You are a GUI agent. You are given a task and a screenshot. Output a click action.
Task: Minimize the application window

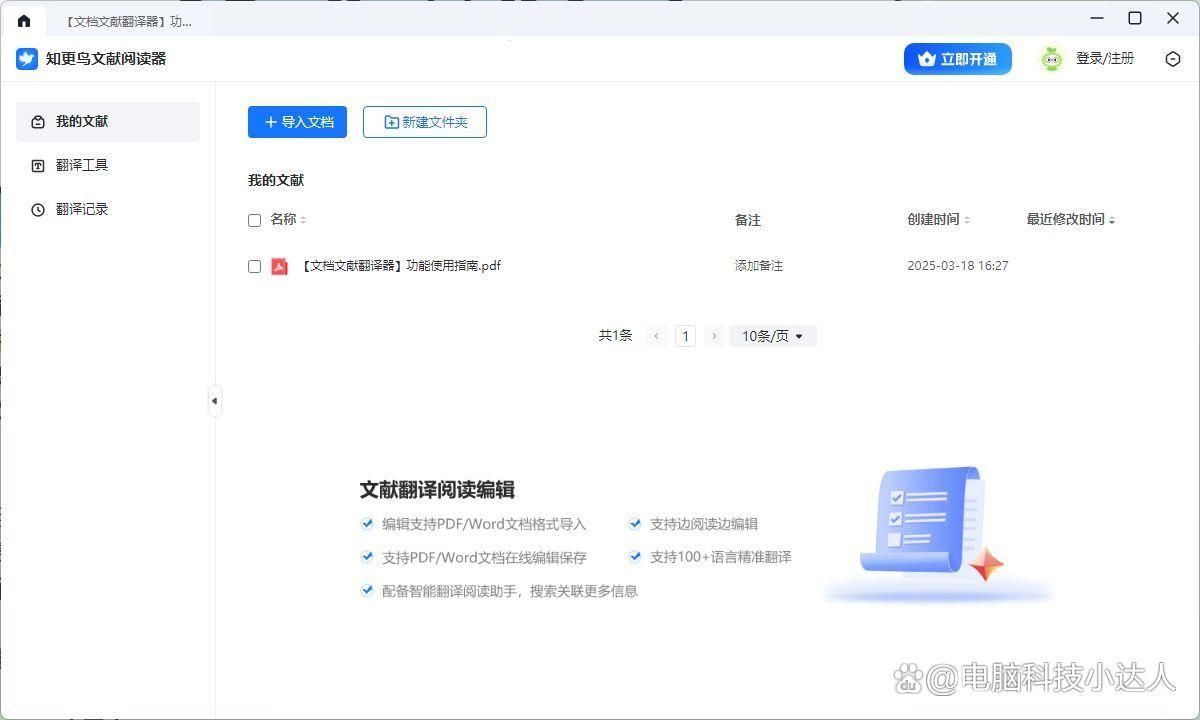click(1097, 18)
